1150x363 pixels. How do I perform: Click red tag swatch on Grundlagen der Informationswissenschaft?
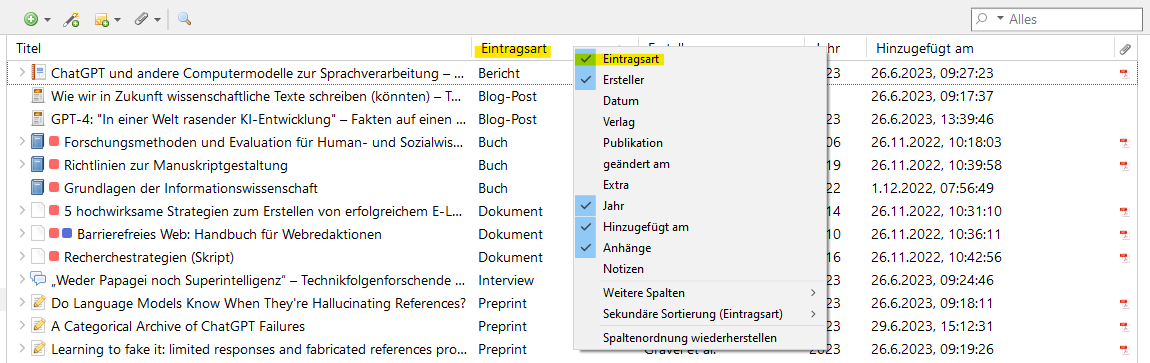coord(54,188)
